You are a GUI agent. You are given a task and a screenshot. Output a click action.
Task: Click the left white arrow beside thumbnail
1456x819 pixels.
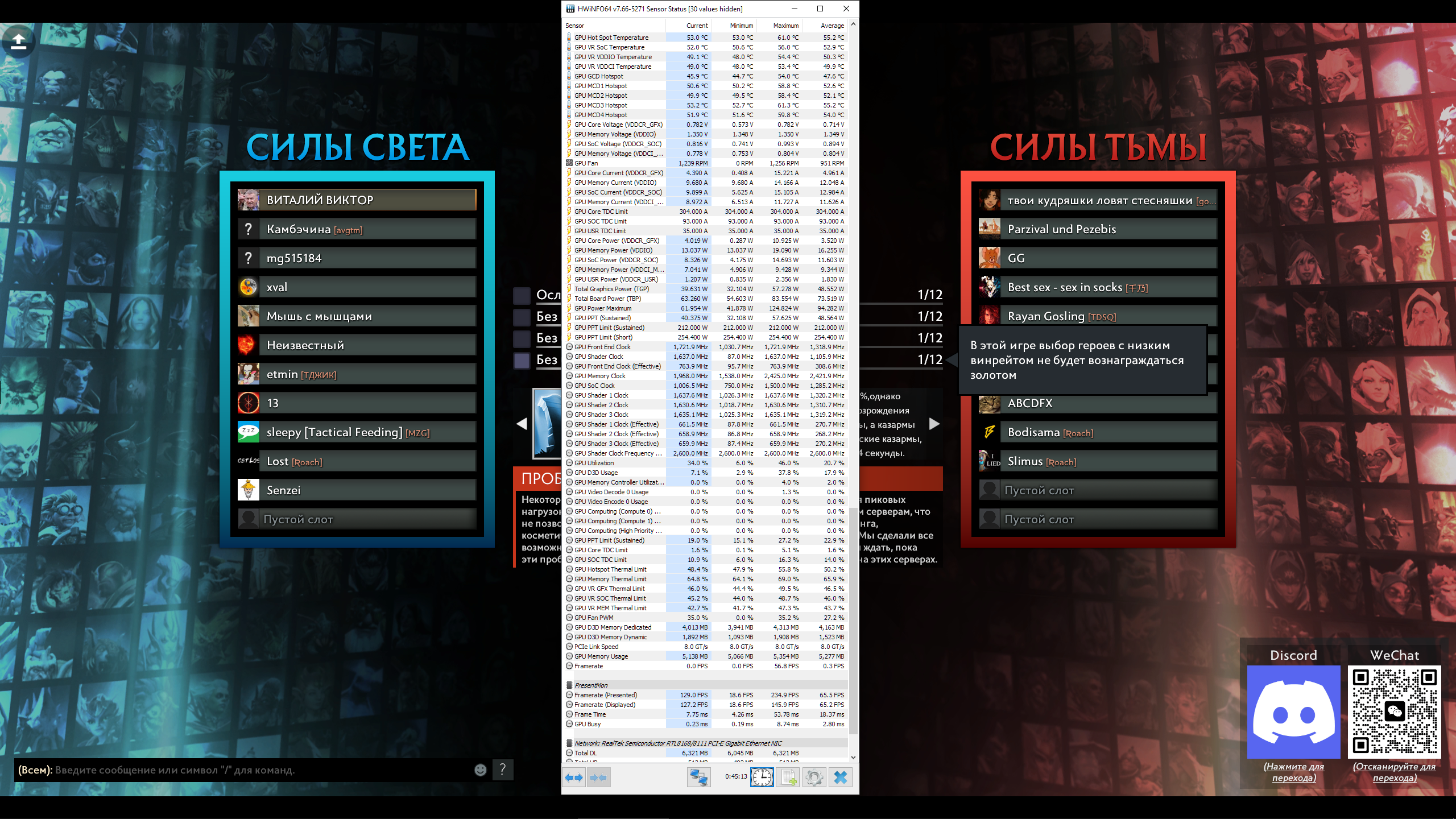point(522,424)
